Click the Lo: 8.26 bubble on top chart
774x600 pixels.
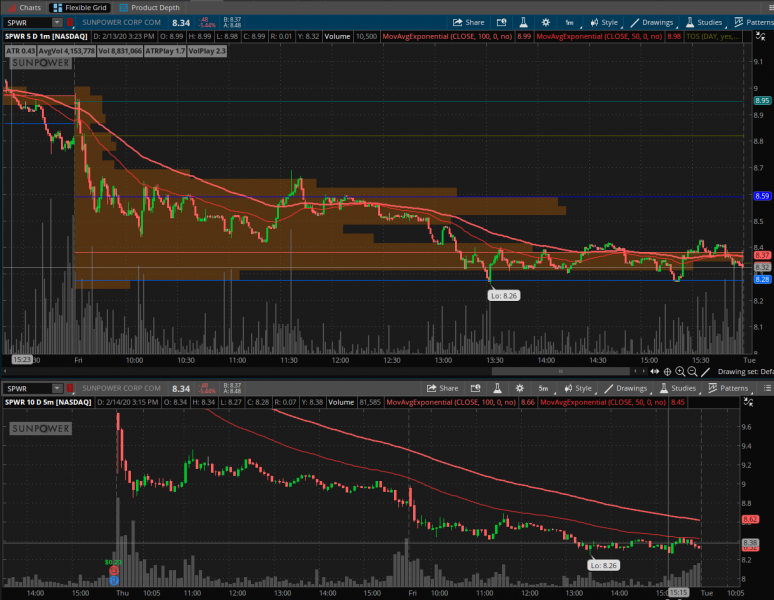click(x=503, y=296)
